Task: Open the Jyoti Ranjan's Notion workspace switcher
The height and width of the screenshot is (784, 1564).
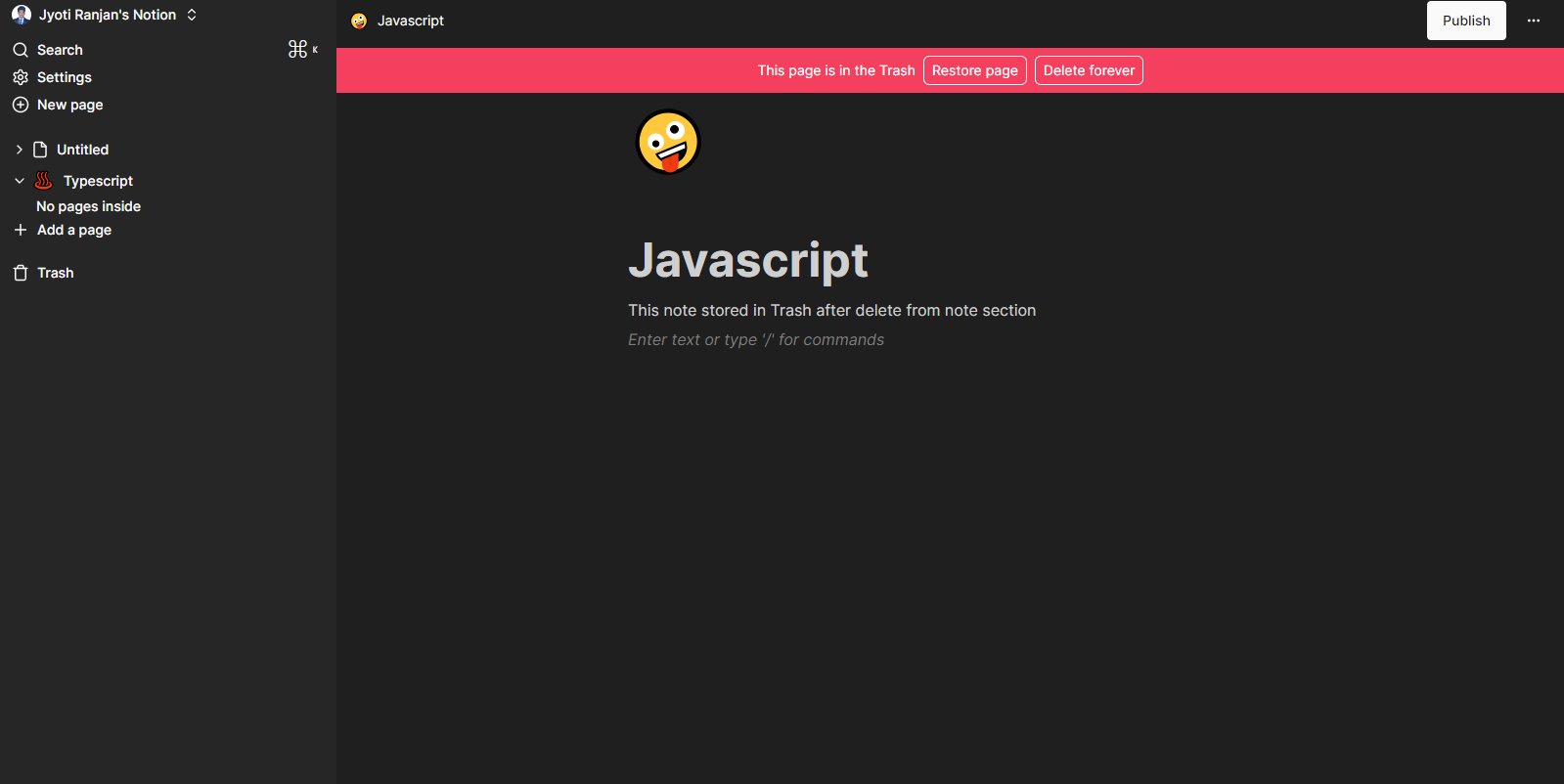Action: pyautogui.click(x=105, y=15)
